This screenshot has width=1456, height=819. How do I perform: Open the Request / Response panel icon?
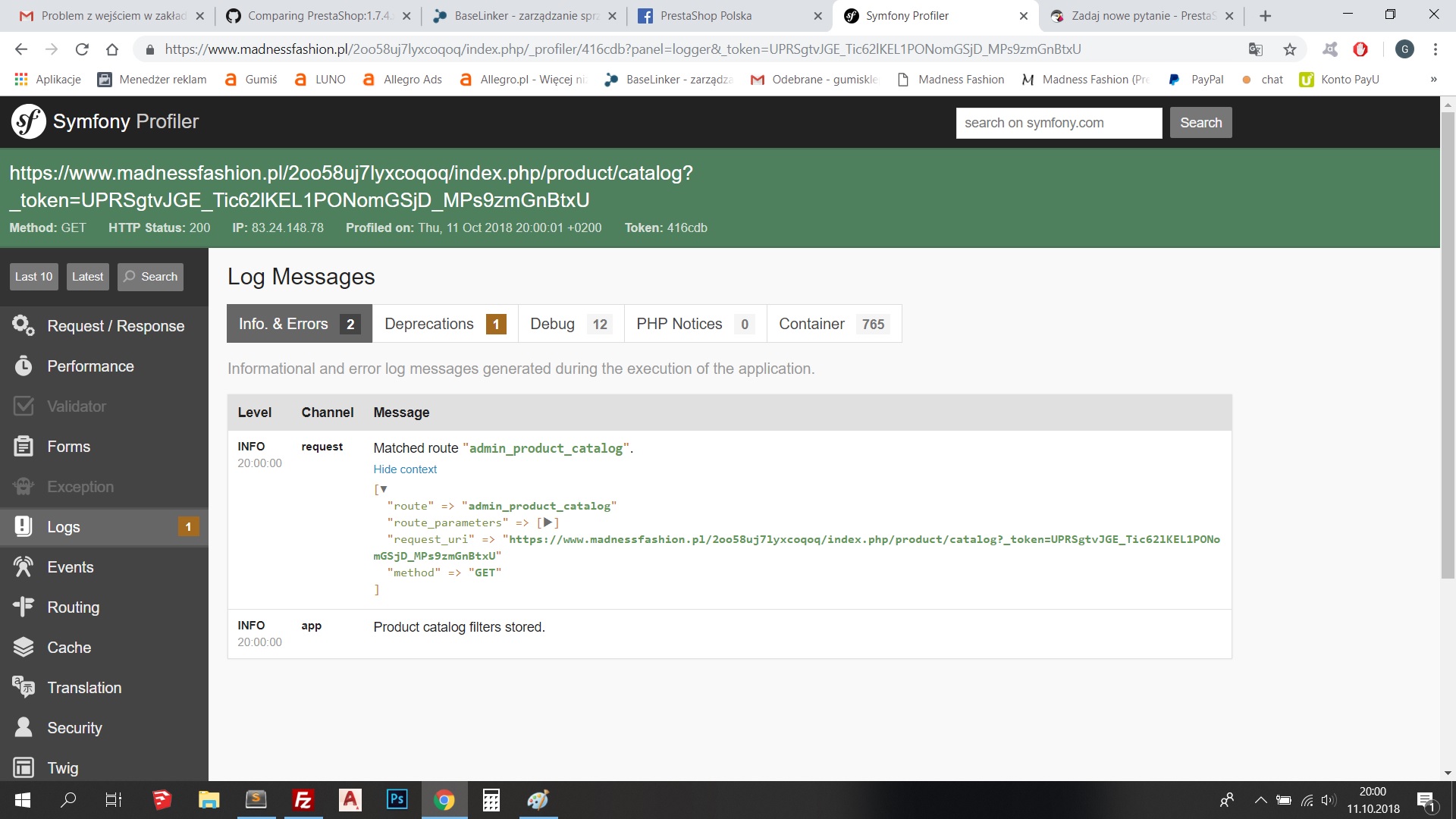coord(24,325)
